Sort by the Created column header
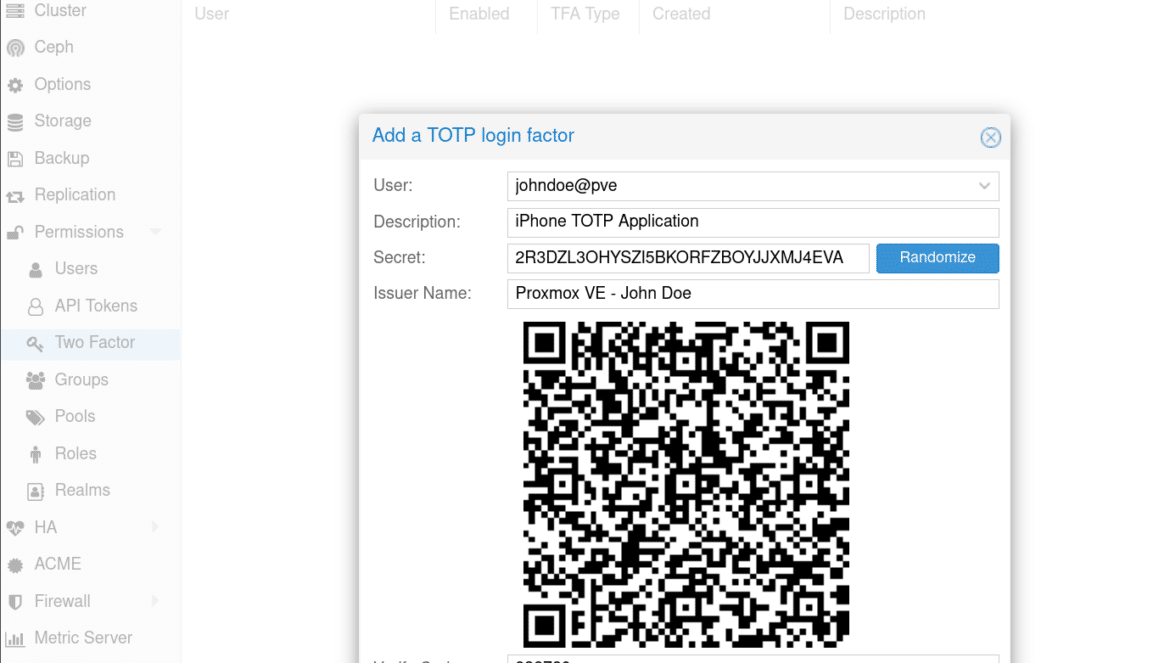The image size is (1170, 663). click(x=681, y=14)
